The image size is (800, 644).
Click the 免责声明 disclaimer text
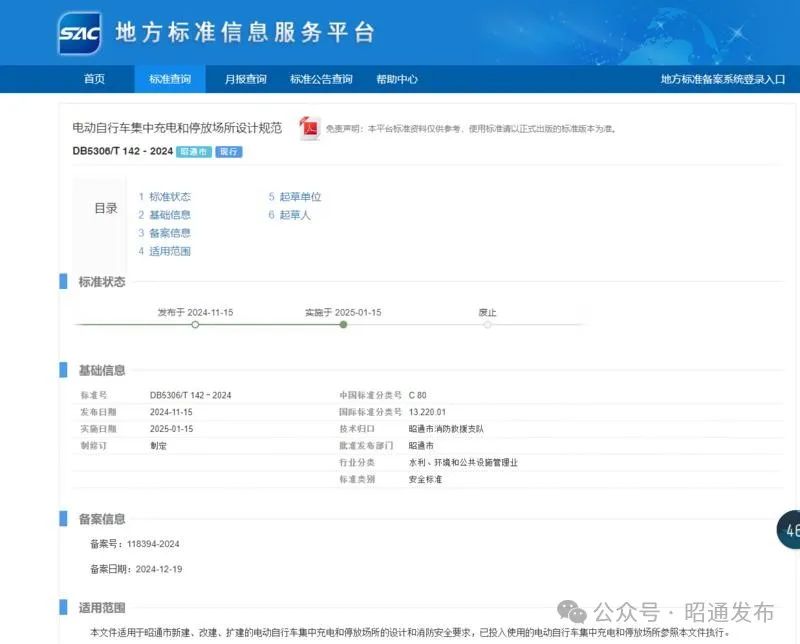(x=471, y=129)
